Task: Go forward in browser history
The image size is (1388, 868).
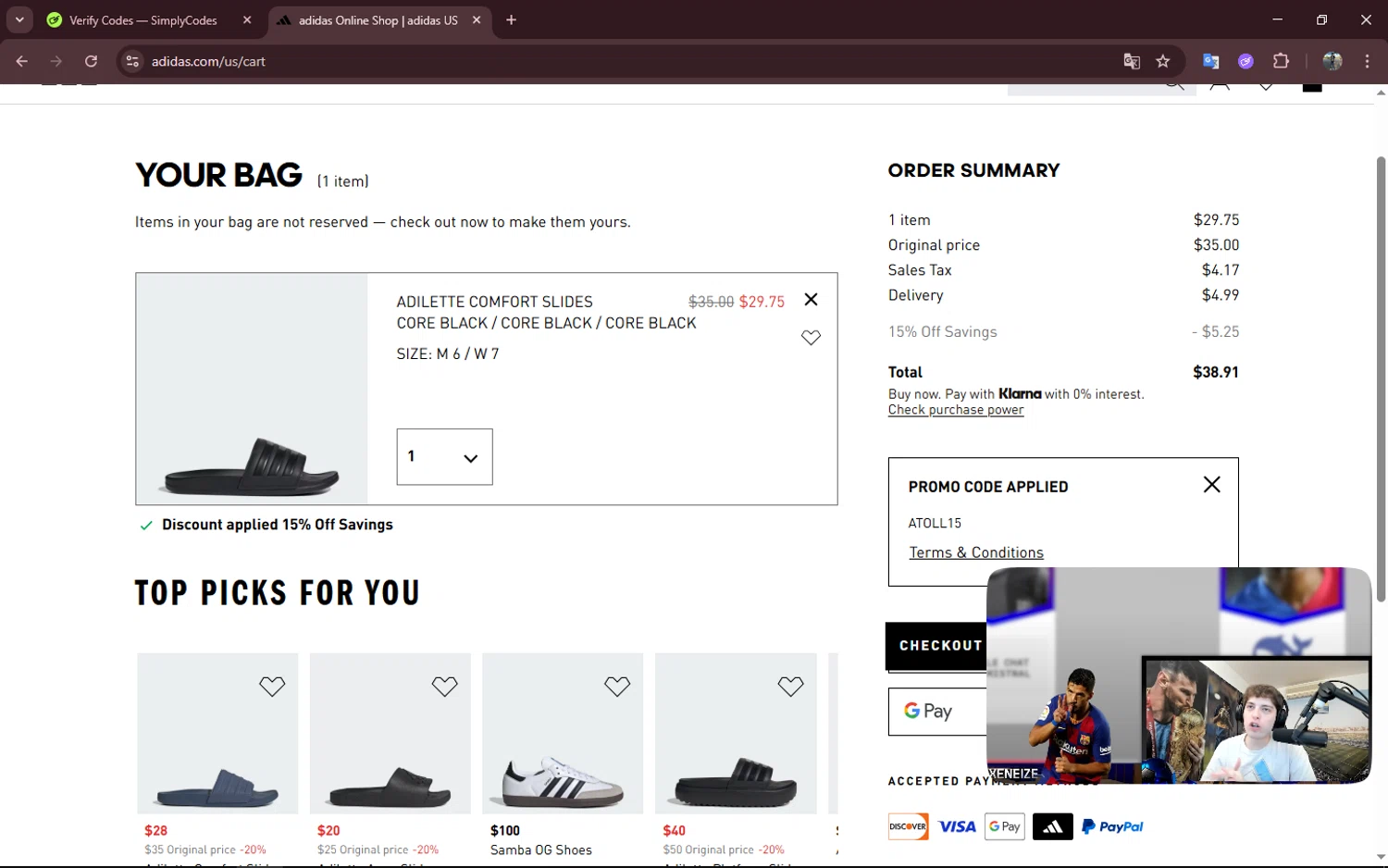Action: [56, 61]
